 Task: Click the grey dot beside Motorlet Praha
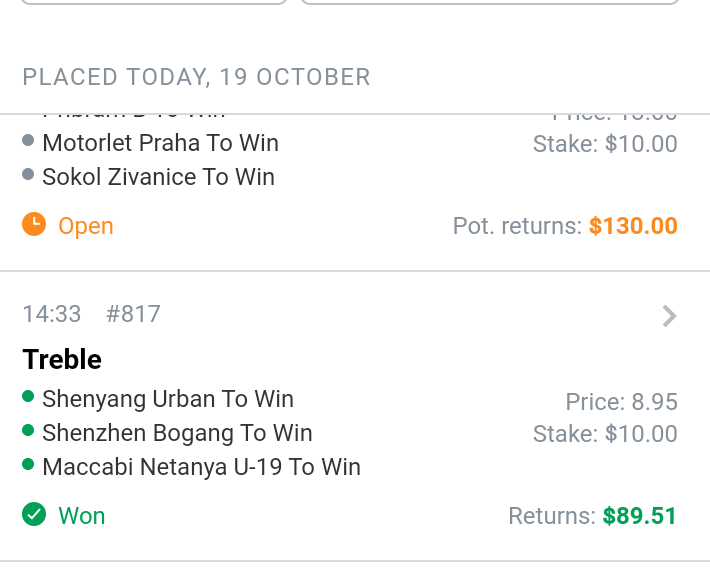pyautogui.click(x=29, y=141)
